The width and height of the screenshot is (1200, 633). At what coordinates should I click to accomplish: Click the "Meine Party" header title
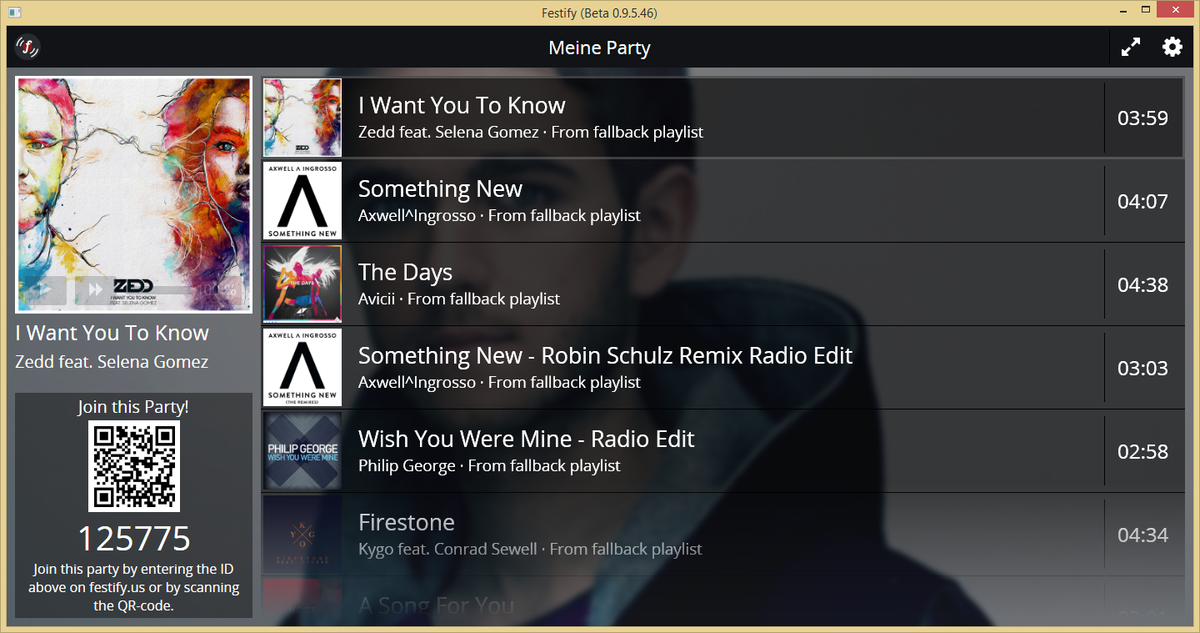pyautogui.click(x=600, y=47)
